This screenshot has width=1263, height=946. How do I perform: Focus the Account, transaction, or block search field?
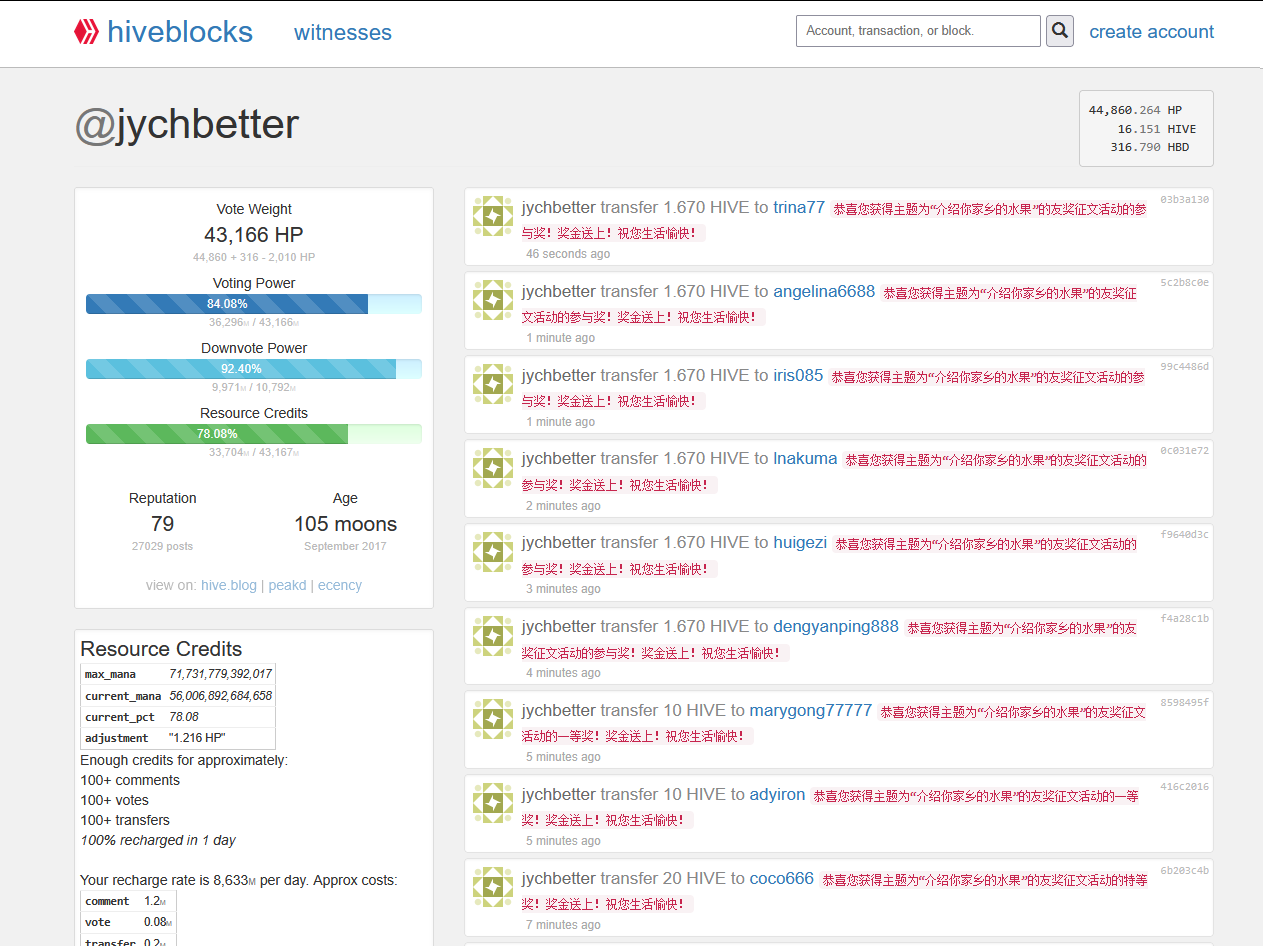pyautogui.click(x=918, y=31)
